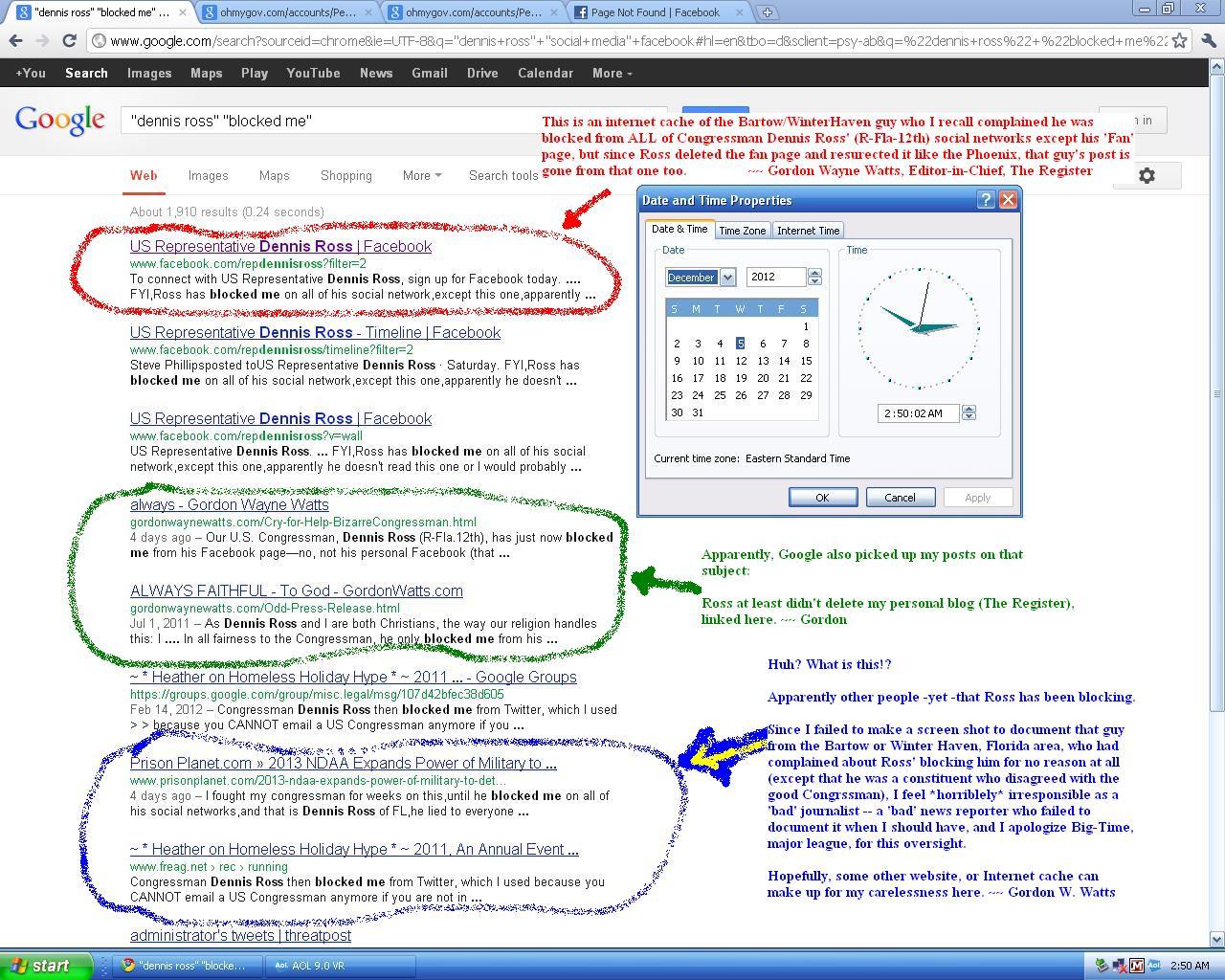1225x980 pixels.
Task: Expand the month dropdown showing December
Action: (x=727, y=278)
